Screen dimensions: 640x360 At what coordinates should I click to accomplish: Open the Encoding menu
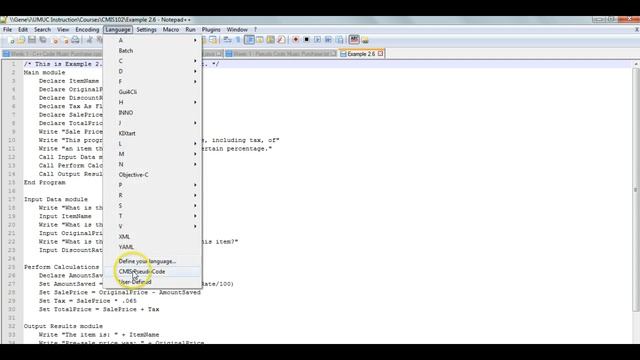tap(87, 29)
